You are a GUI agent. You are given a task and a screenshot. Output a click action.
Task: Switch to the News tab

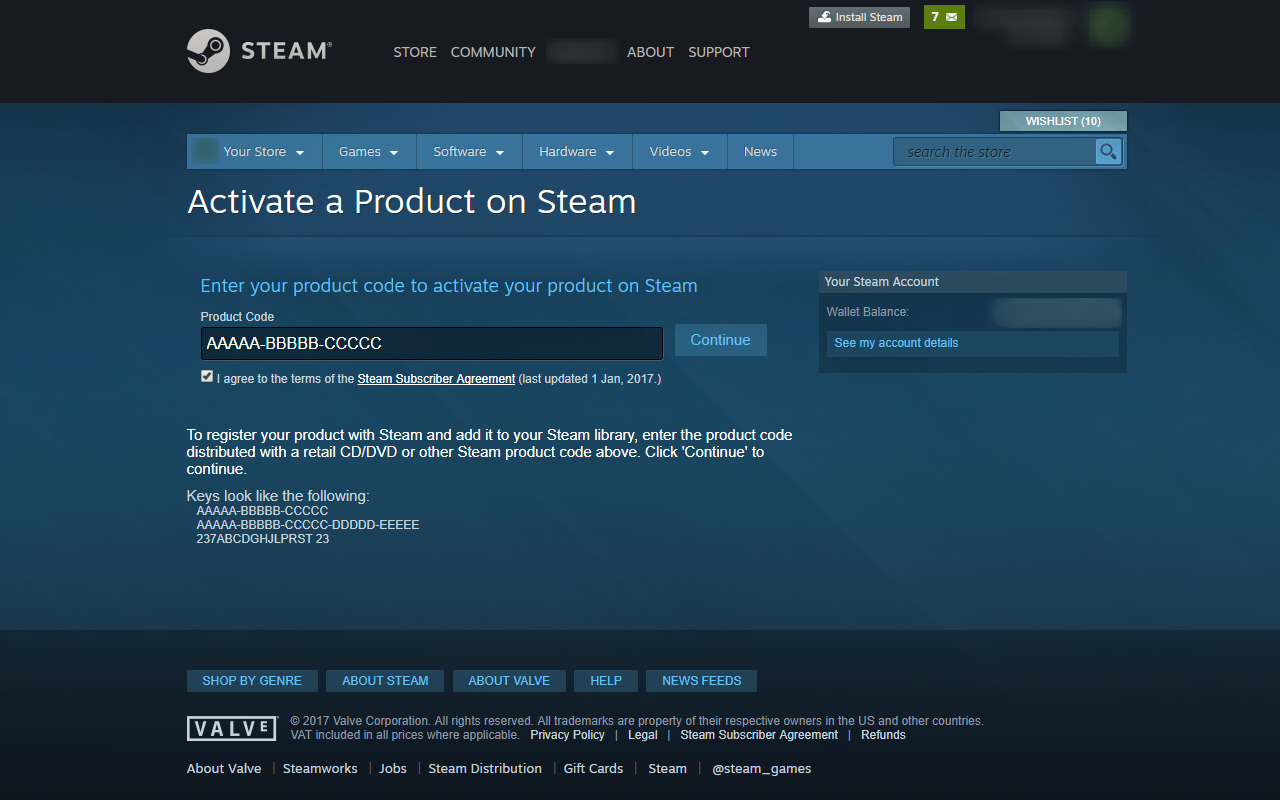760,151
